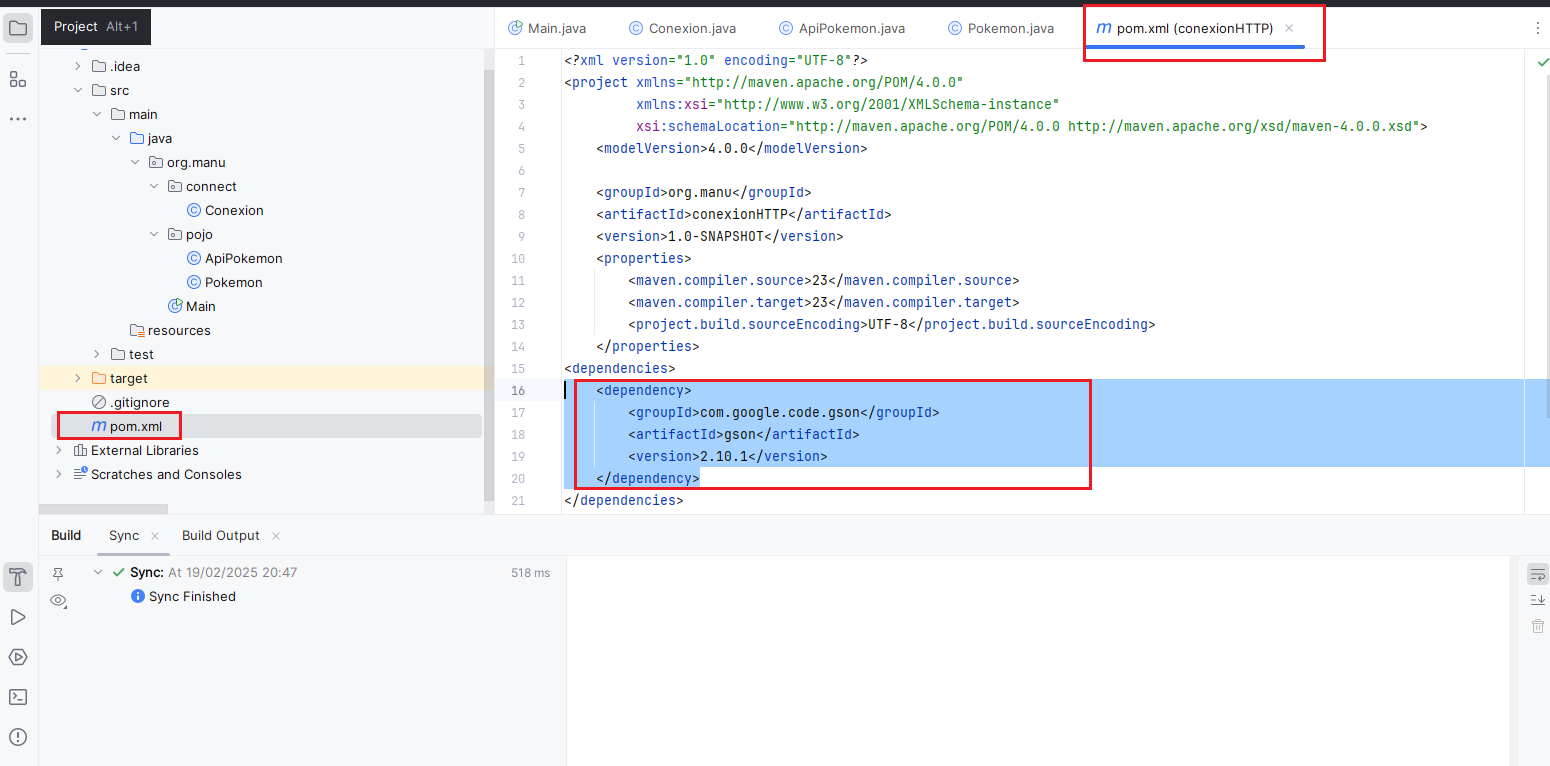Collapse the Sync result node
Image resolution: width=1550 pixels, height=766 pixels.
pos(98,573)
